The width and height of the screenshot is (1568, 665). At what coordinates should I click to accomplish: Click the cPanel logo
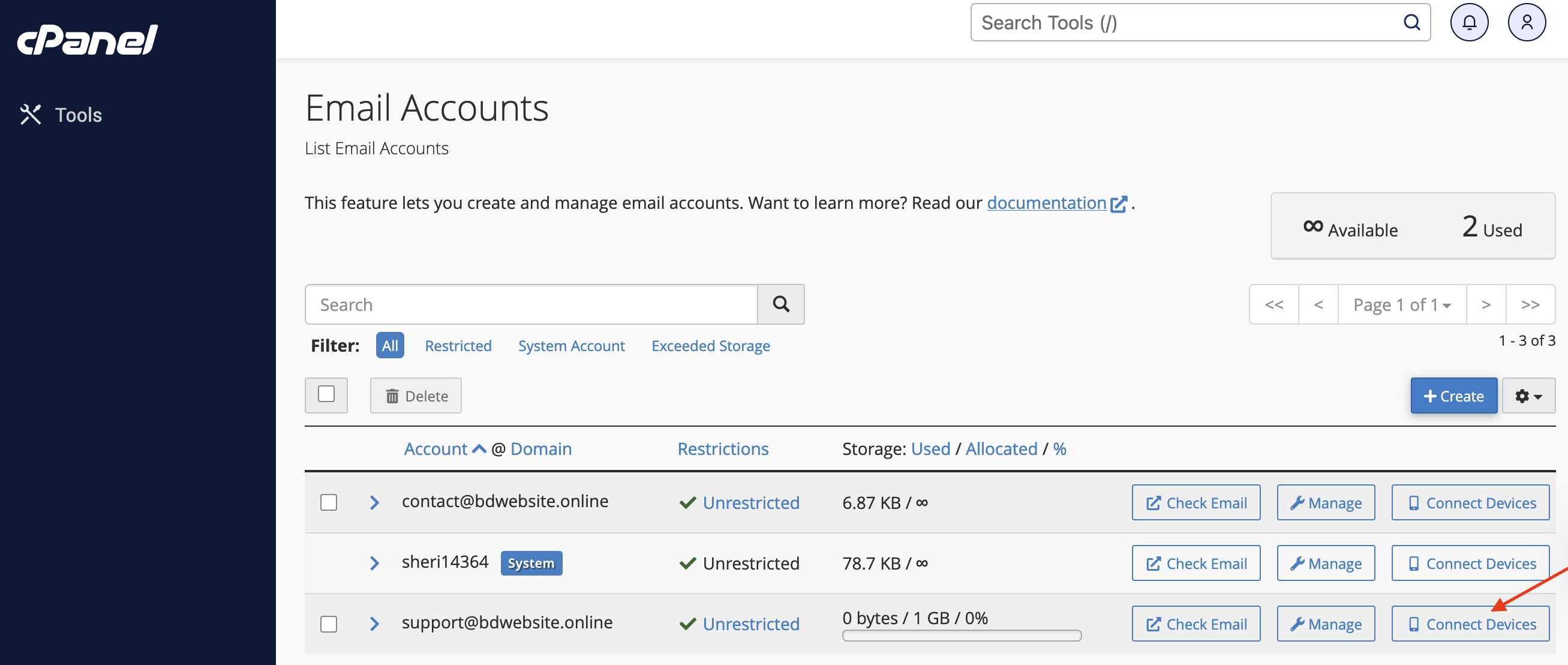[88, 40]
